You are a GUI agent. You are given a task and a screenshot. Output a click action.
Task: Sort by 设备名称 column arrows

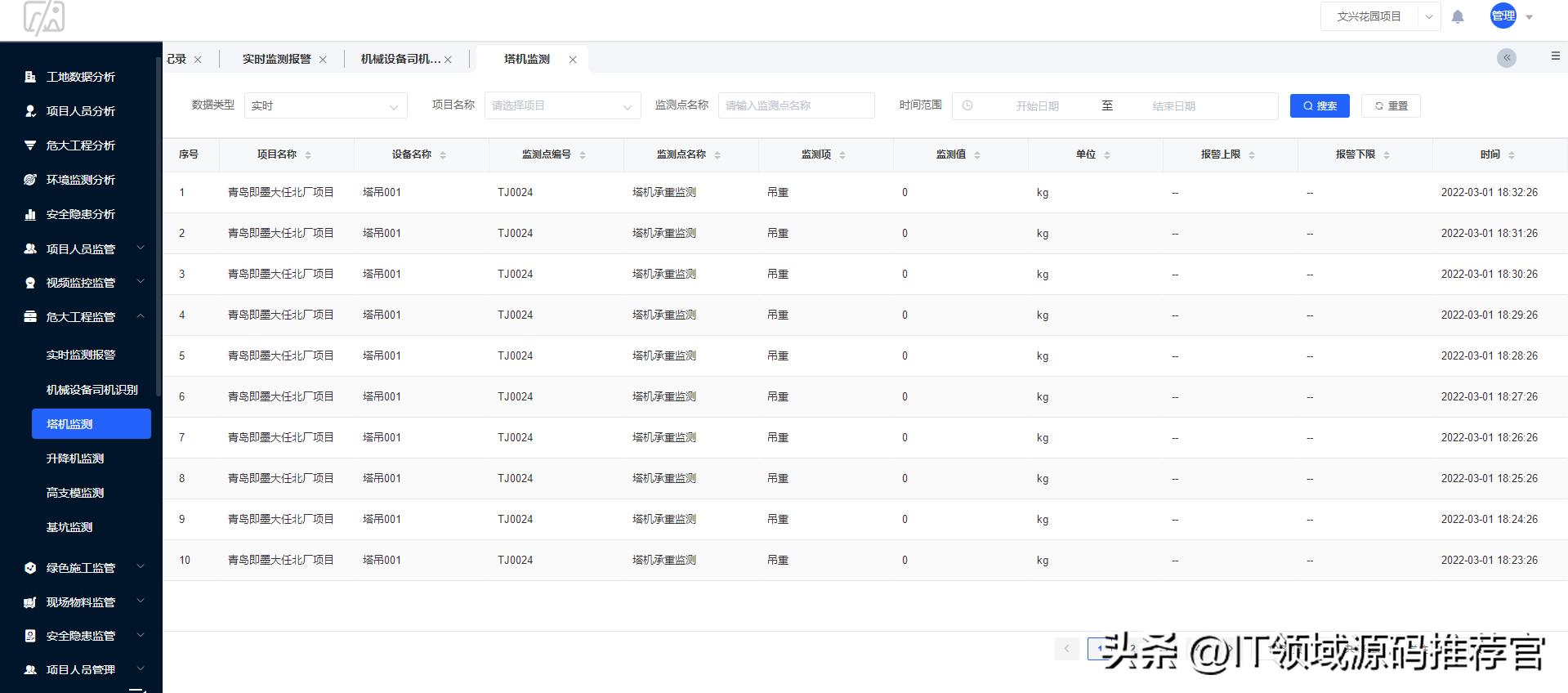click(x=443, y=154)
